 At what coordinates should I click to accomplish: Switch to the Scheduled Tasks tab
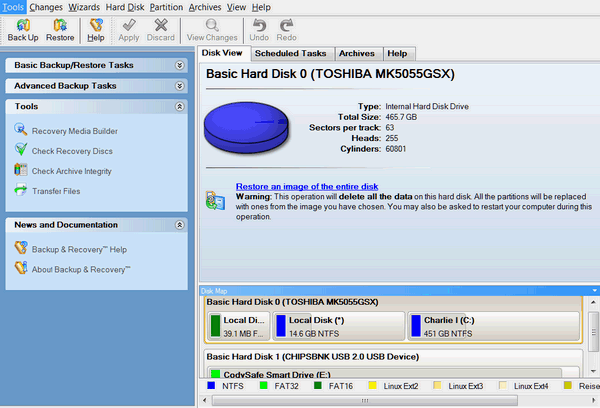pos(292,54)
